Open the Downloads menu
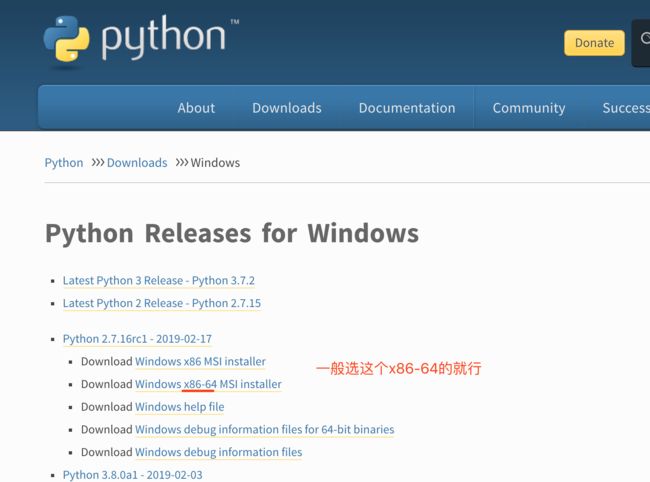This screenshot has height=482, width=650. pyautogui.click(x=287, y=108)
